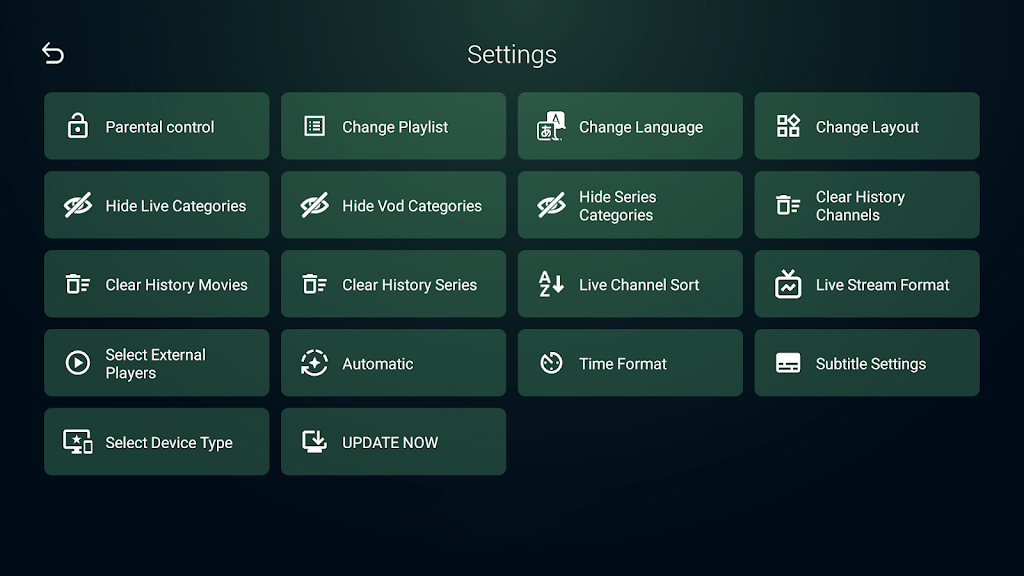
Task: Click the Subtitle Settings caption icon
Action: (788, 363)
